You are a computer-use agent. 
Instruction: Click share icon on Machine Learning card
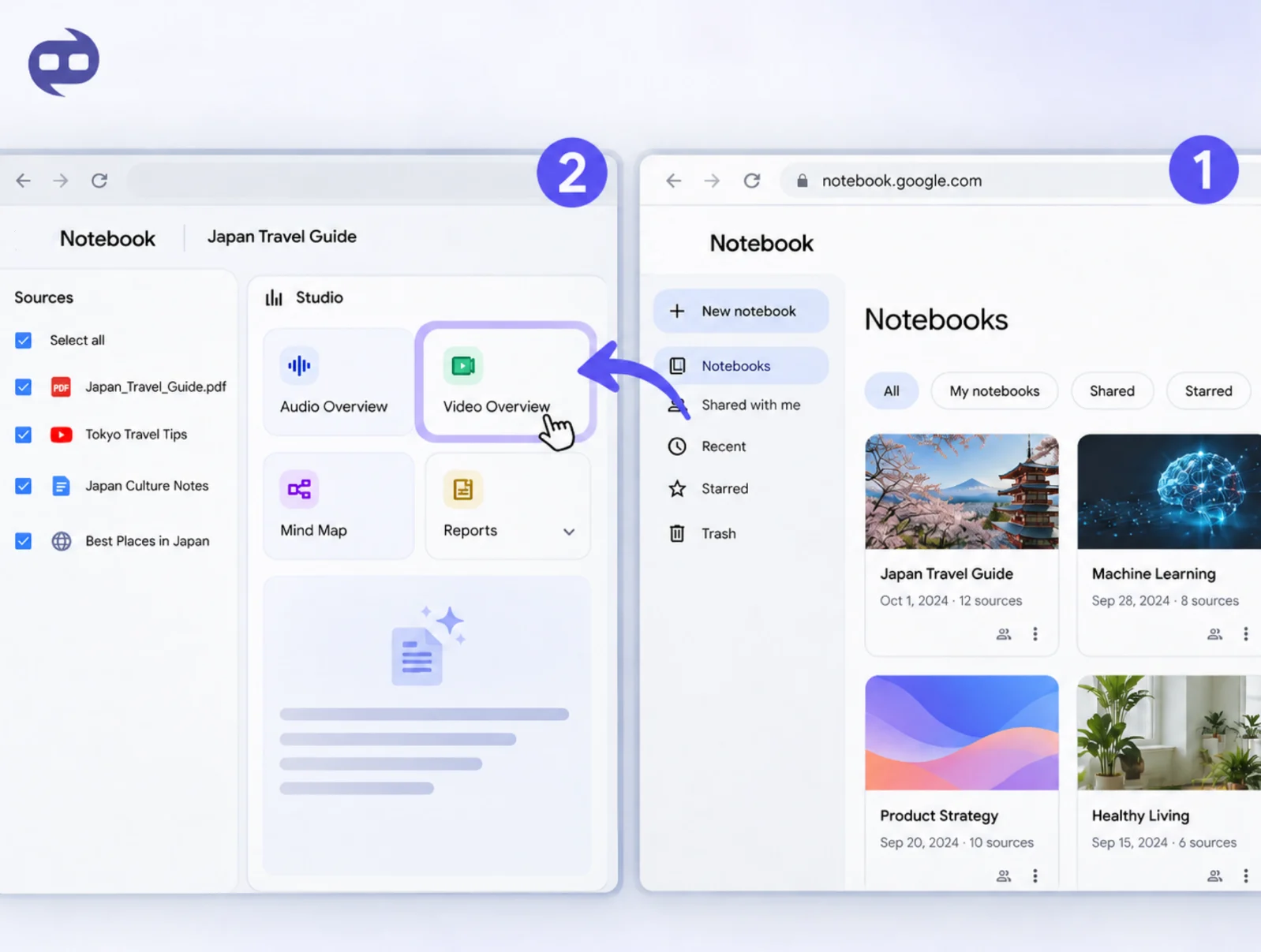point(1215,634)
